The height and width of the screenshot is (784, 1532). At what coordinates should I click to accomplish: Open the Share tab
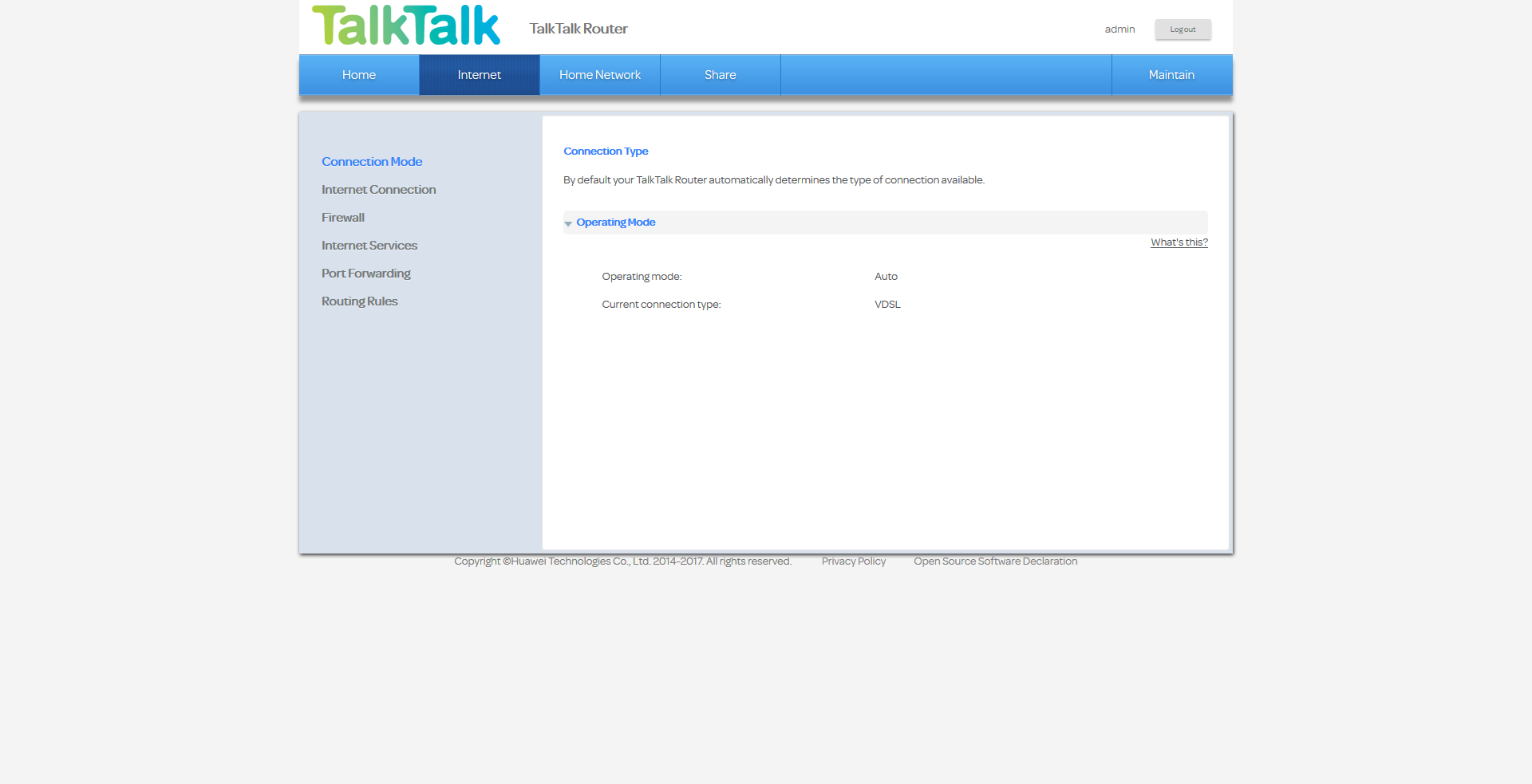tap(720, 75)
